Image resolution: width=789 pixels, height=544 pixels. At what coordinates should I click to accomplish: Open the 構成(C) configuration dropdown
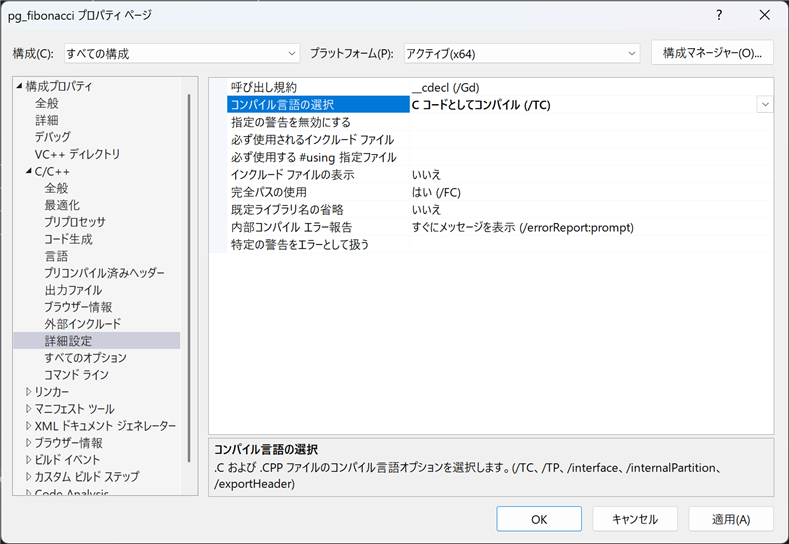coord(182,53)
